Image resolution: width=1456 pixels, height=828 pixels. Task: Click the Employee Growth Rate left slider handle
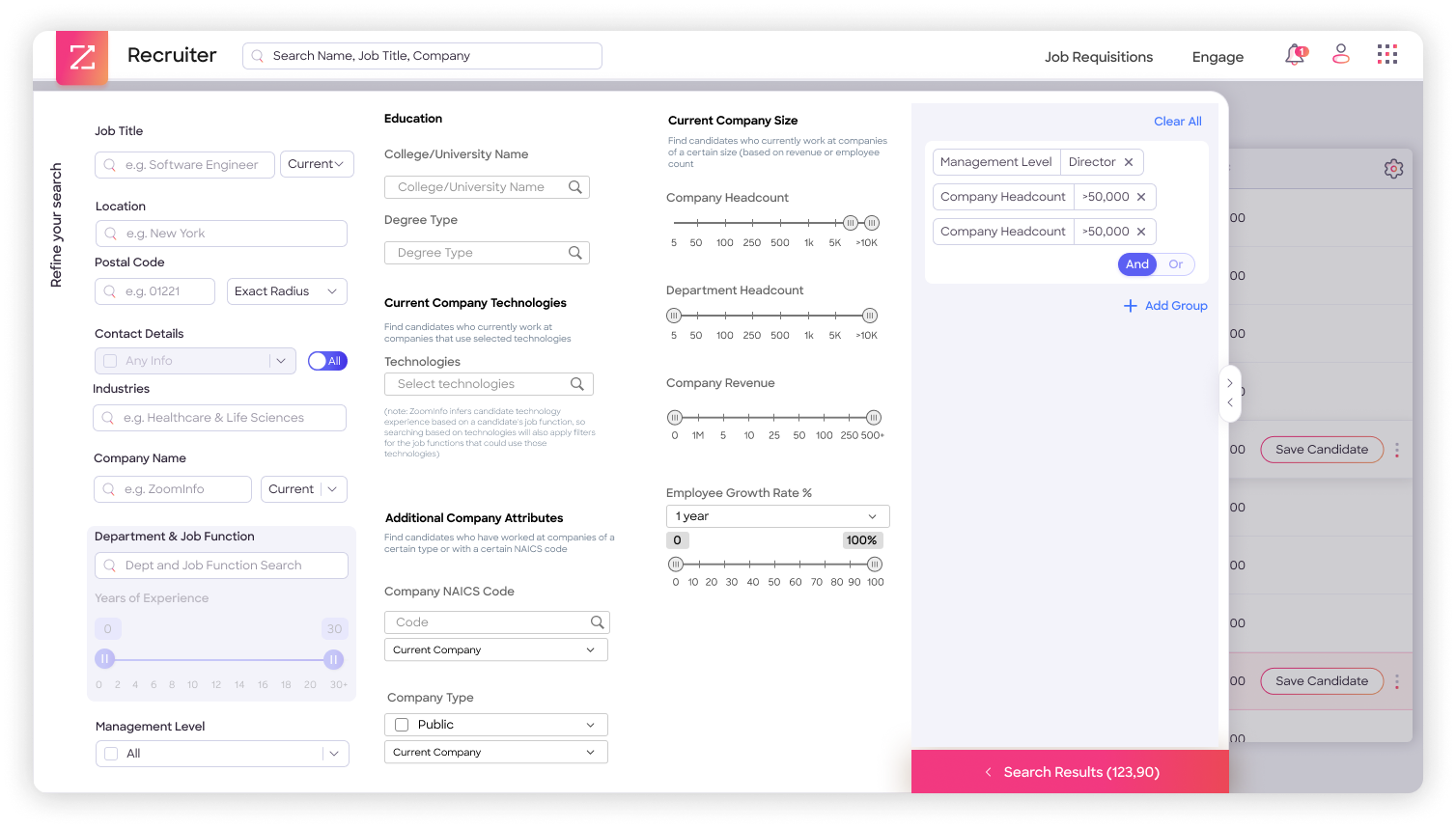[x=676, y=565]
